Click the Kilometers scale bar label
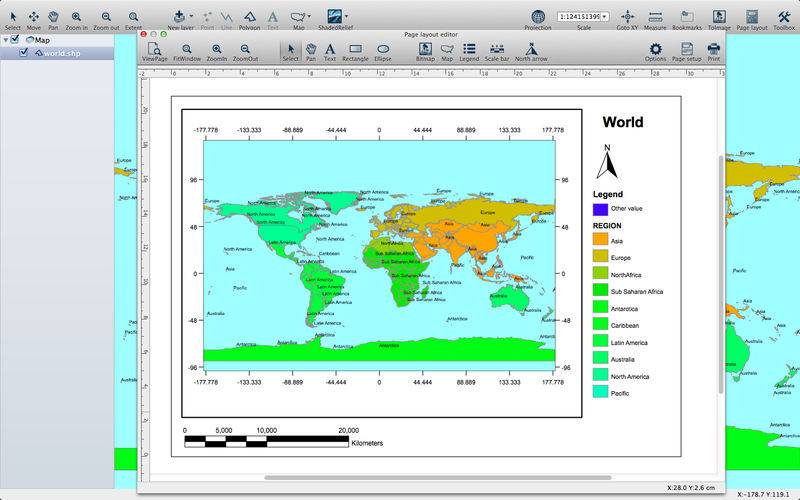The image size is (800, 500). pyautogui.click(x=367, y=443)
